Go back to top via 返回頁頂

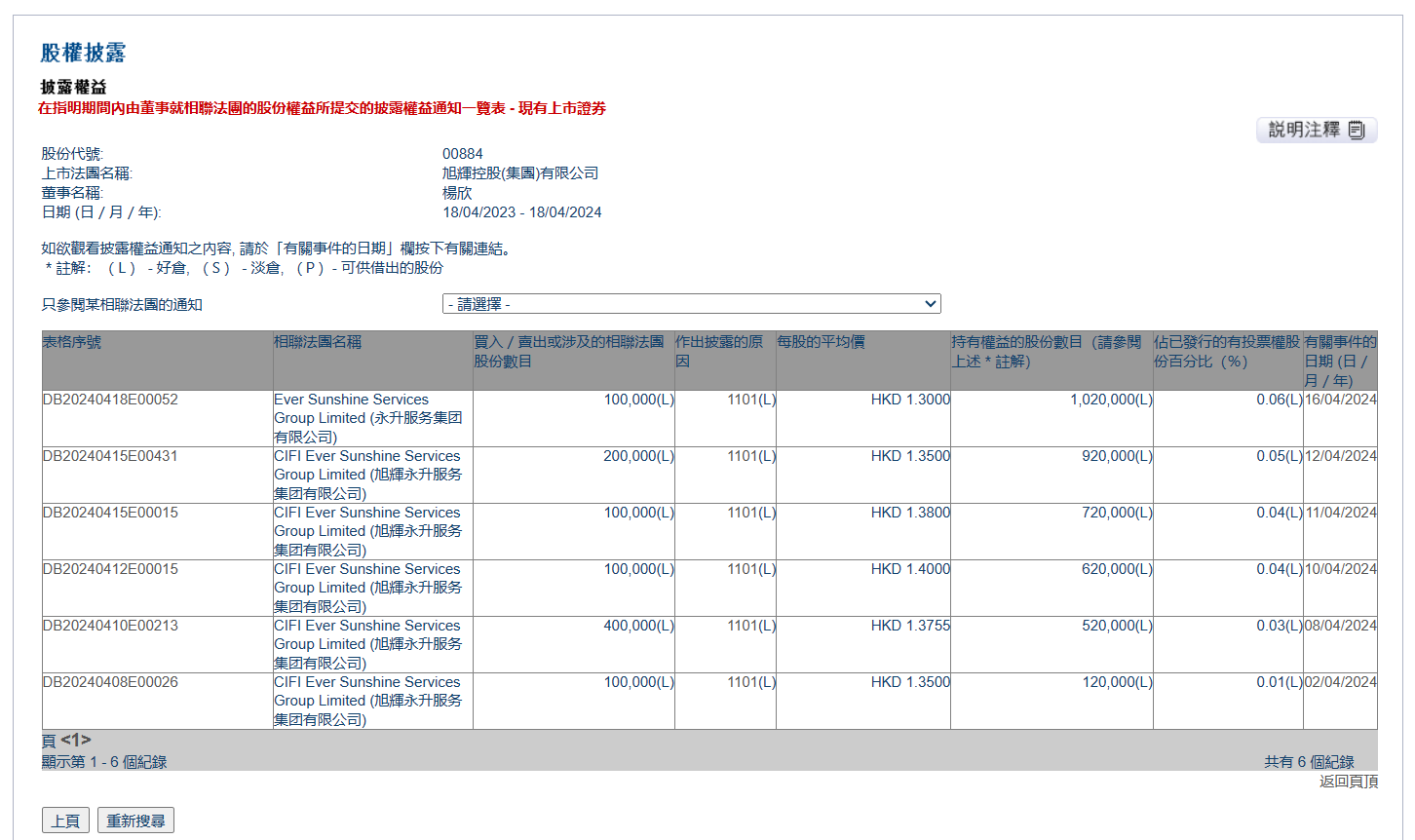tap(1349, 782)
